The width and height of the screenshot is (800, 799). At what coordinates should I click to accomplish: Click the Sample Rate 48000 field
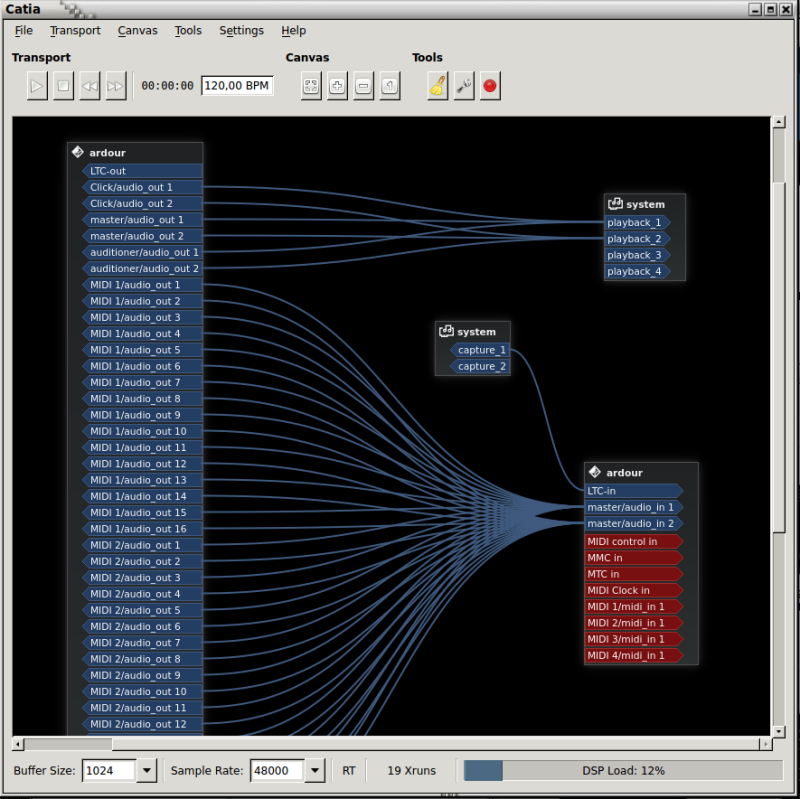coord(278,770)
